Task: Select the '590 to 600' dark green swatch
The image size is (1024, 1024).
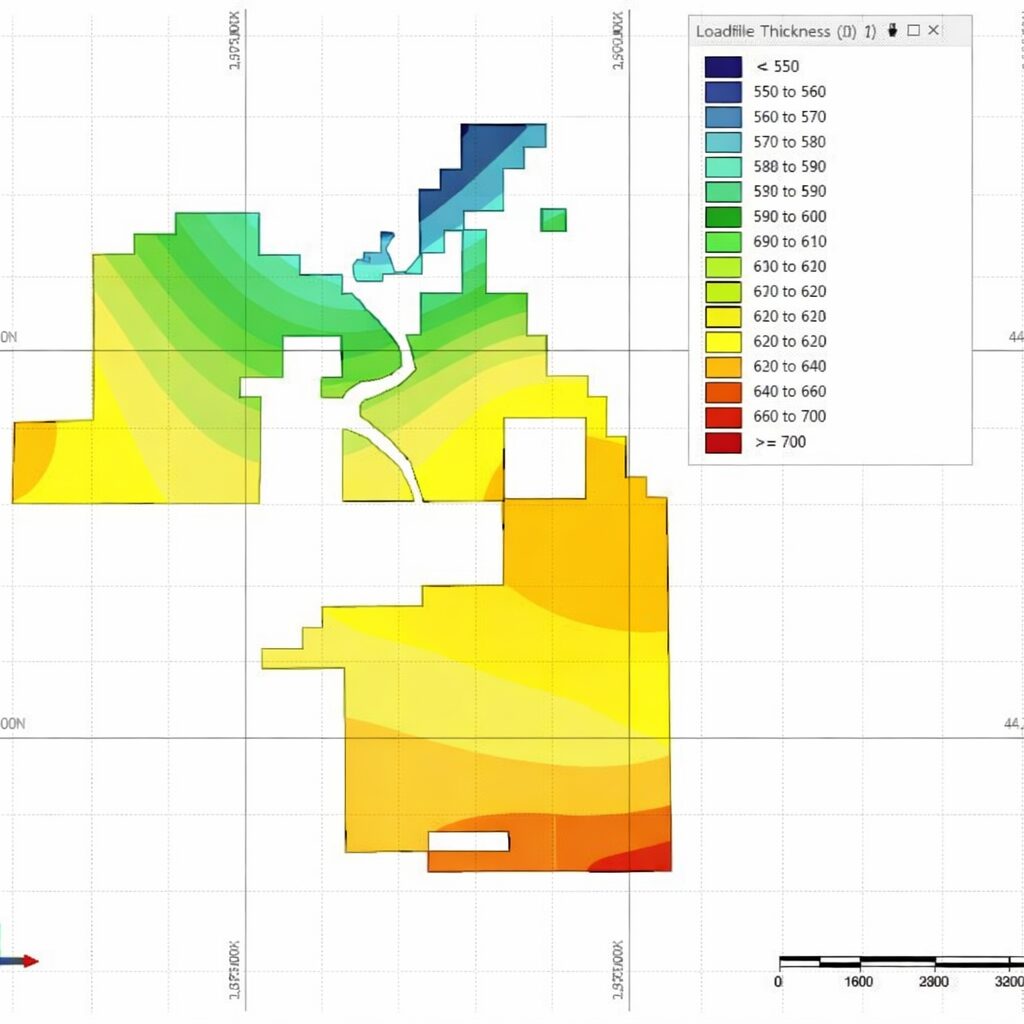Action: (723, 217)
